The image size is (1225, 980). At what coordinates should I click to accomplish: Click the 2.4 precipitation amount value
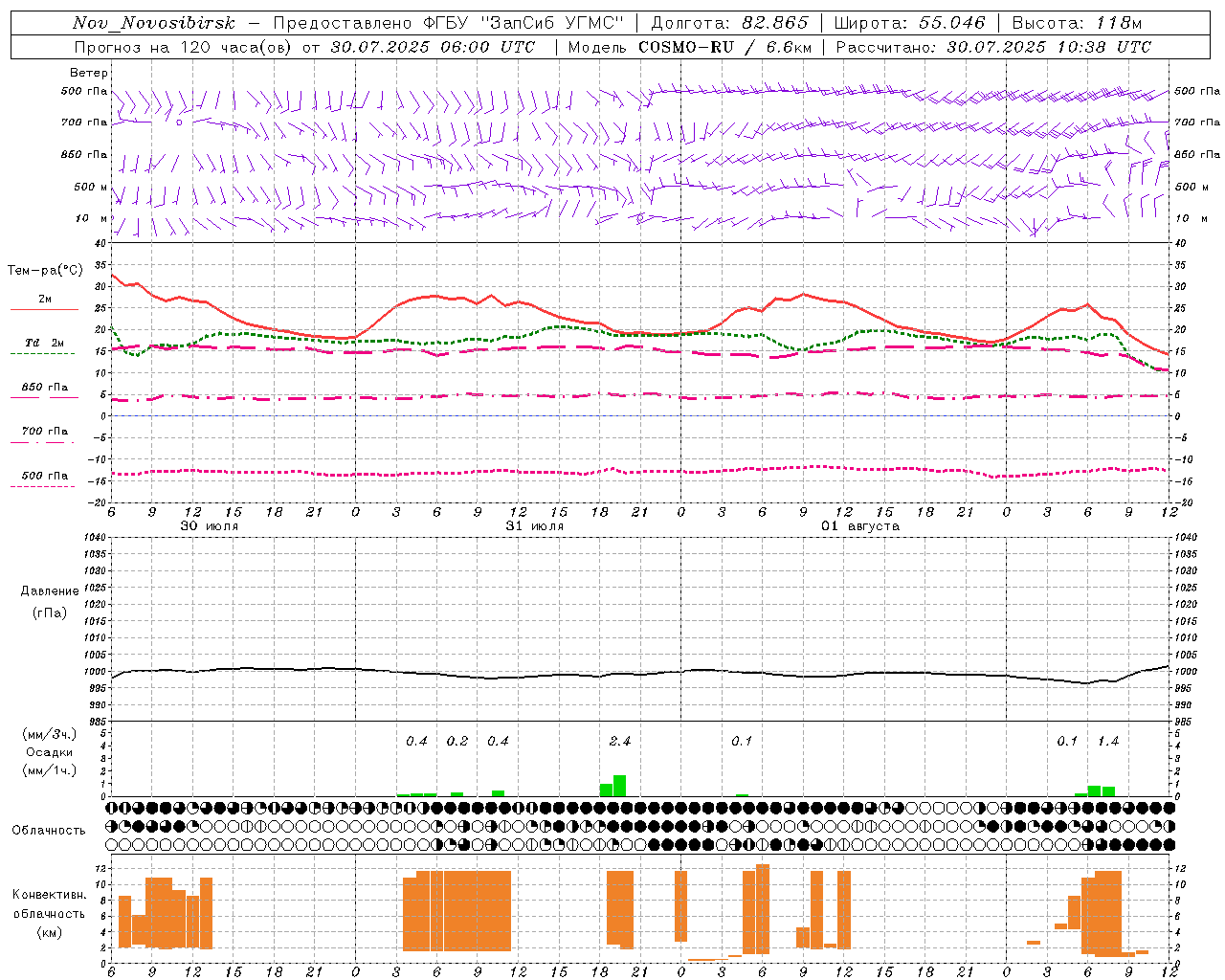click(x=620, y=741)
